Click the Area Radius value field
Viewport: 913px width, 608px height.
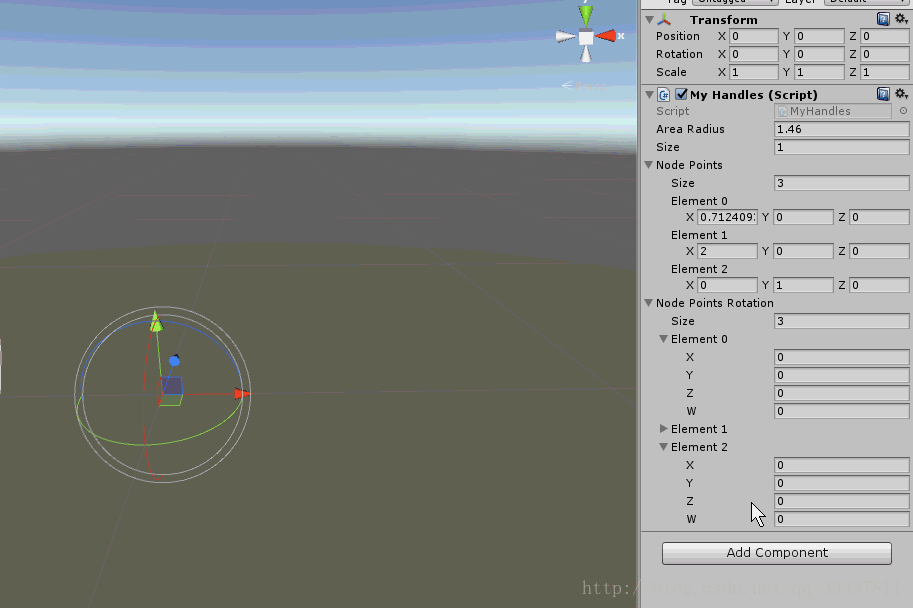point(840,129)
